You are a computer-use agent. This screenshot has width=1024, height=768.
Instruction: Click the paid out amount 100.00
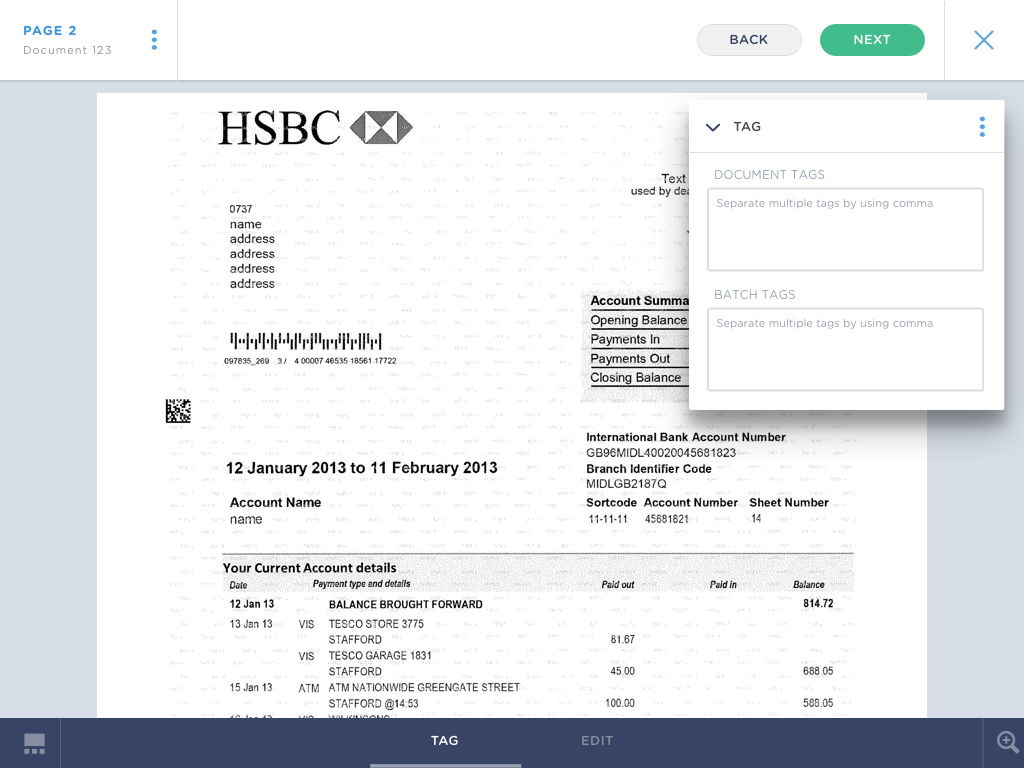click(x=620, y=703)
